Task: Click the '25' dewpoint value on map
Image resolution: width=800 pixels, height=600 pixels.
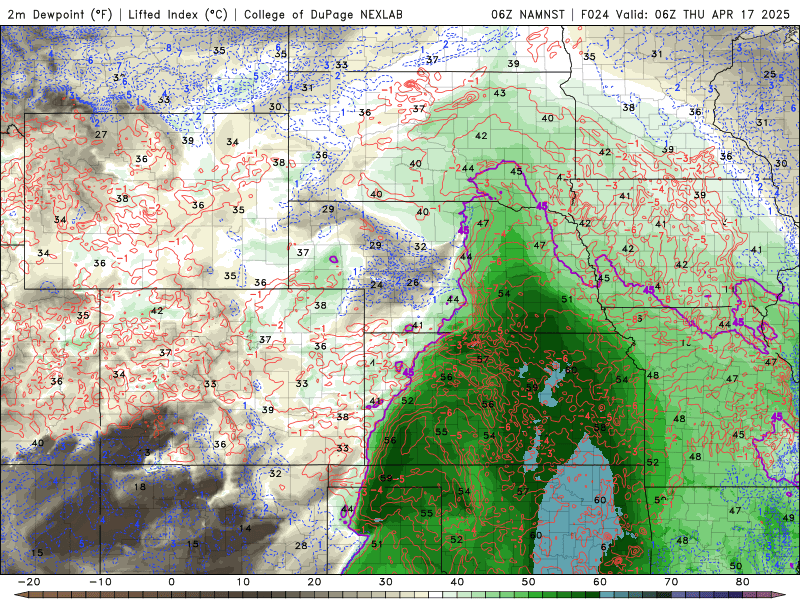Action: tap(769, 74)
